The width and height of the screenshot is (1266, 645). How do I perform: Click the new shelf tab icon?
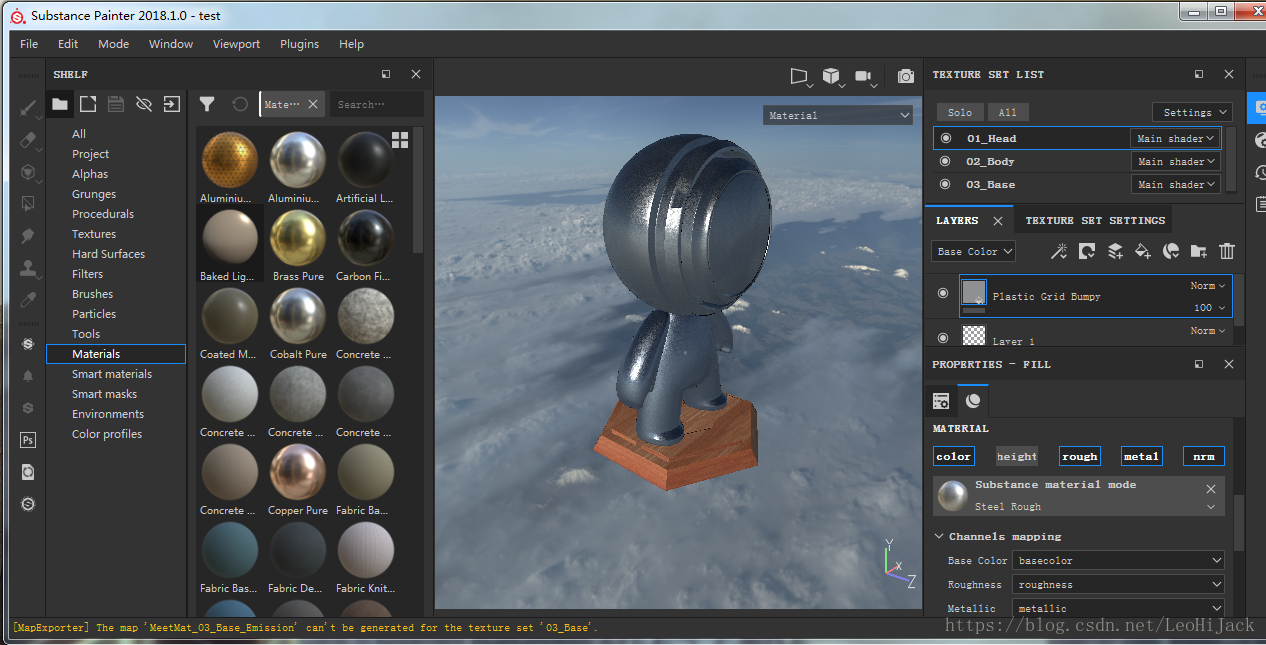[88, 104]
